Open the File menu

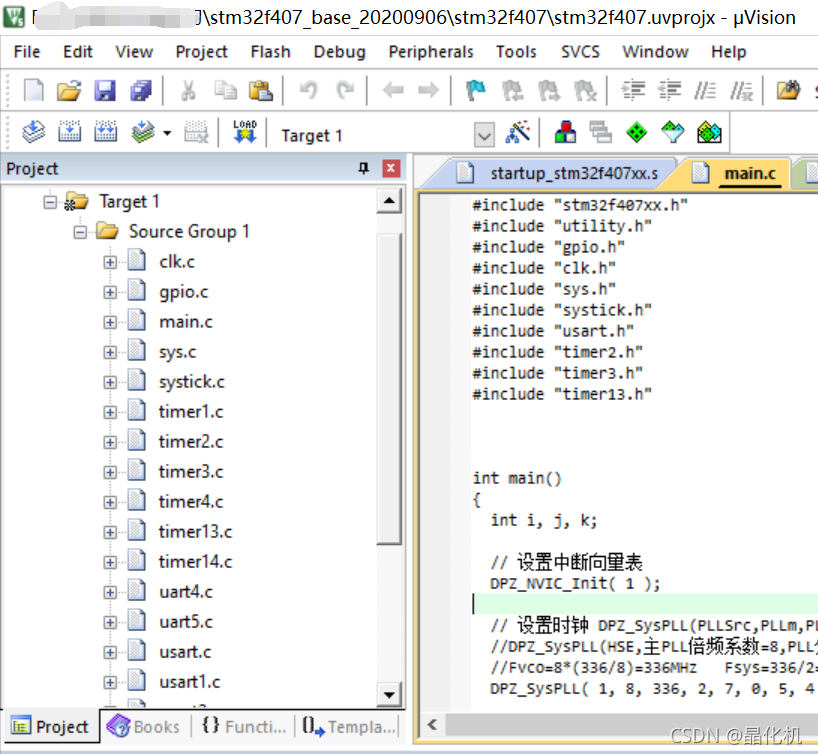coord(27,52)
